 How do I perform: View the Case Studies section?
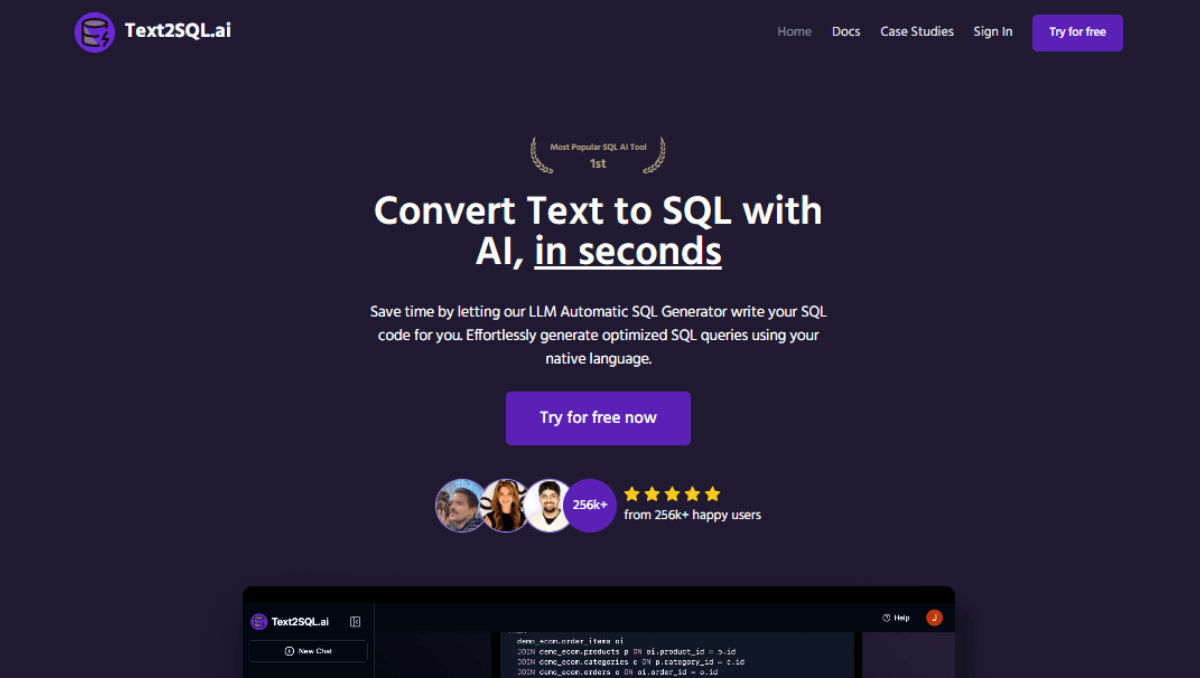pyautogui.click(x=917, y=31)
